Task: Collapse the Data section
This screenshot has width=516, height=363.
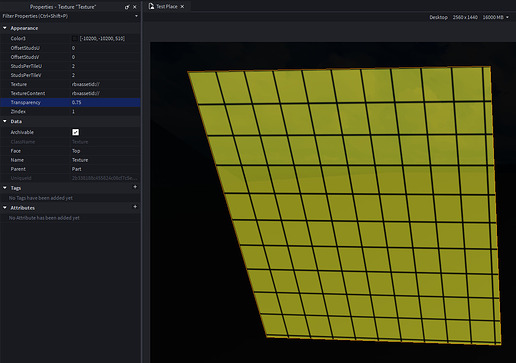Action: pos(5,121)
